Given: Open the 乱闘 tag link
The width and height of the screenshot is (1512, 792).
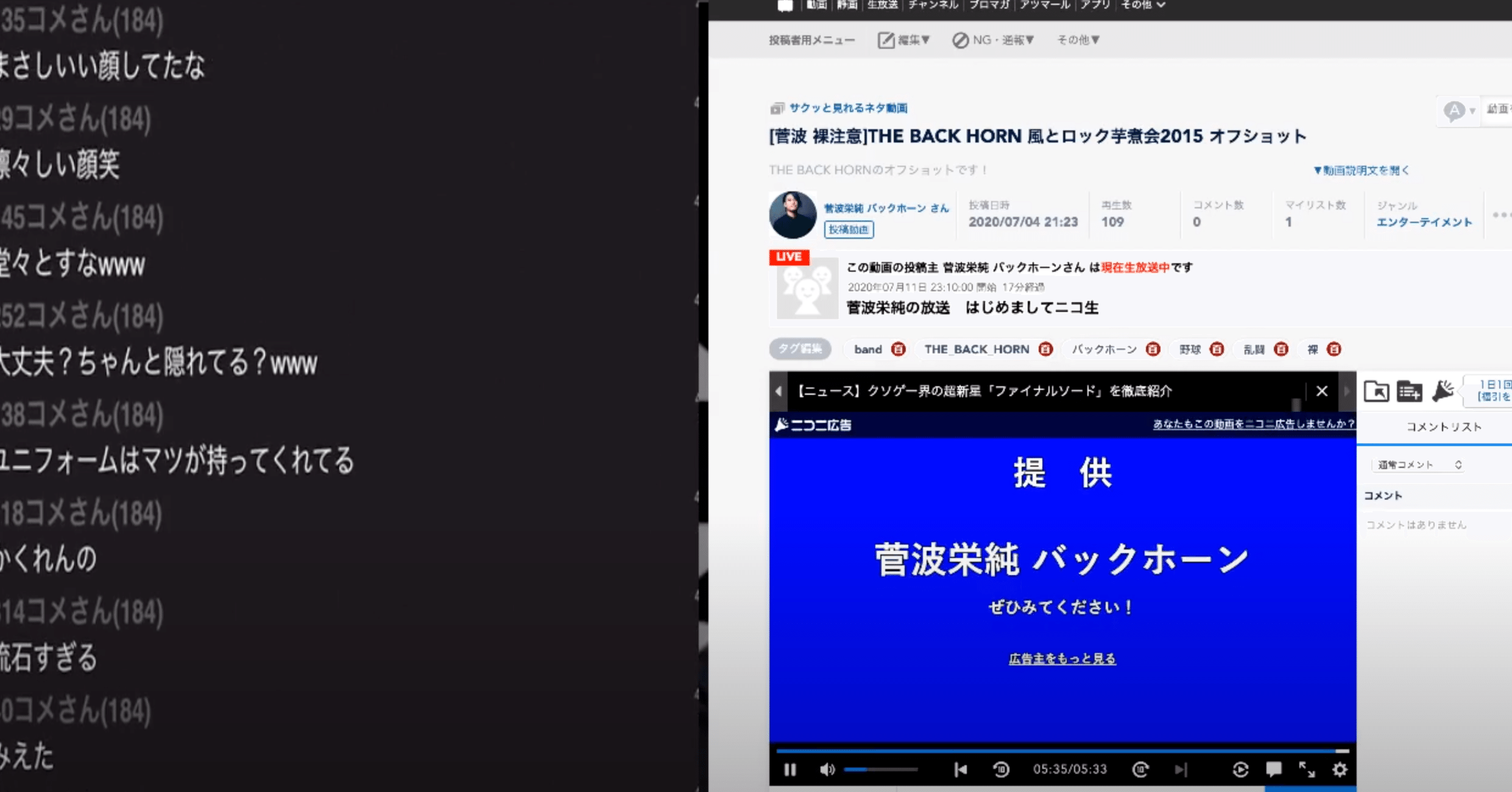Looking at the screenshot, I should point(1254,349).
